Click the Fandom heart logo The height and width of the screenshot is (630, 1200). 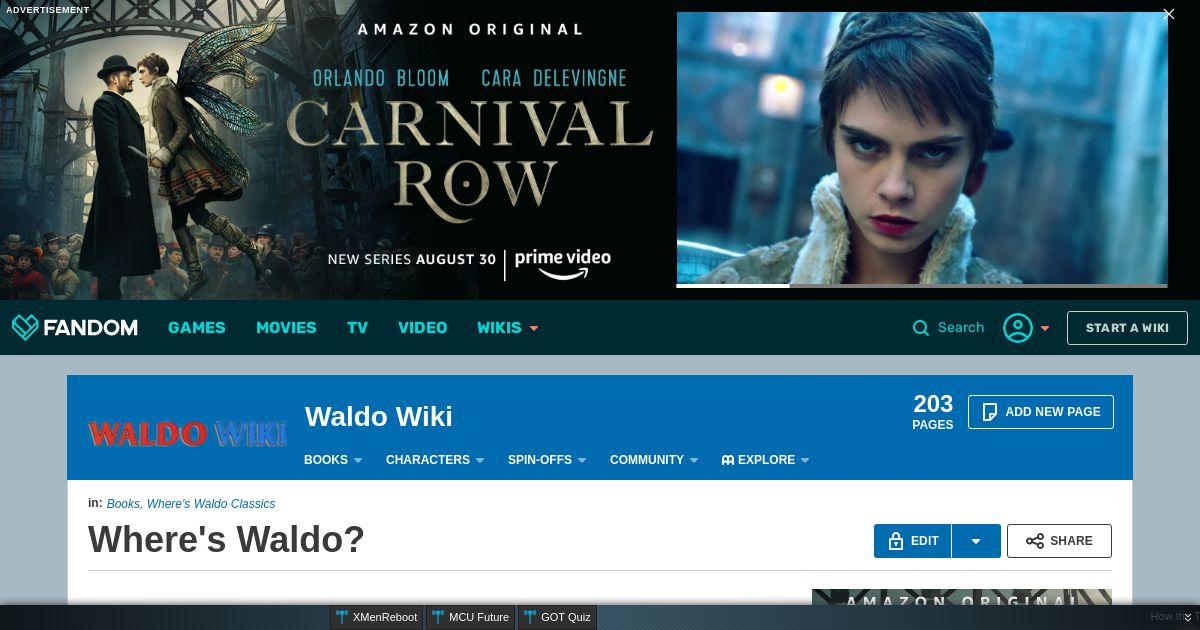[25, 327]
